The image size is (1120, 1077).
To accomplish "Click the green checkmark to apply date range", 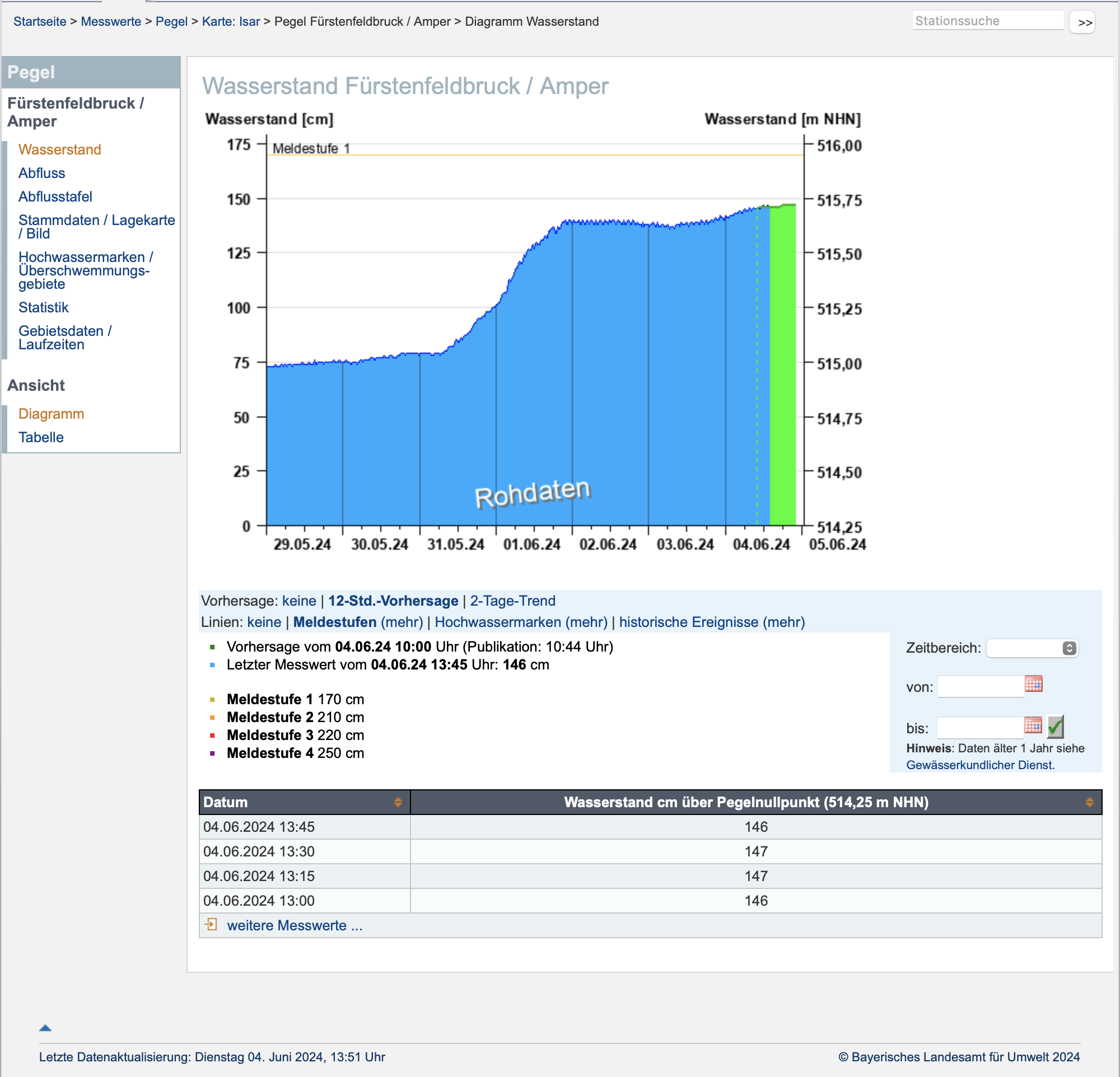I will 1055,727.
